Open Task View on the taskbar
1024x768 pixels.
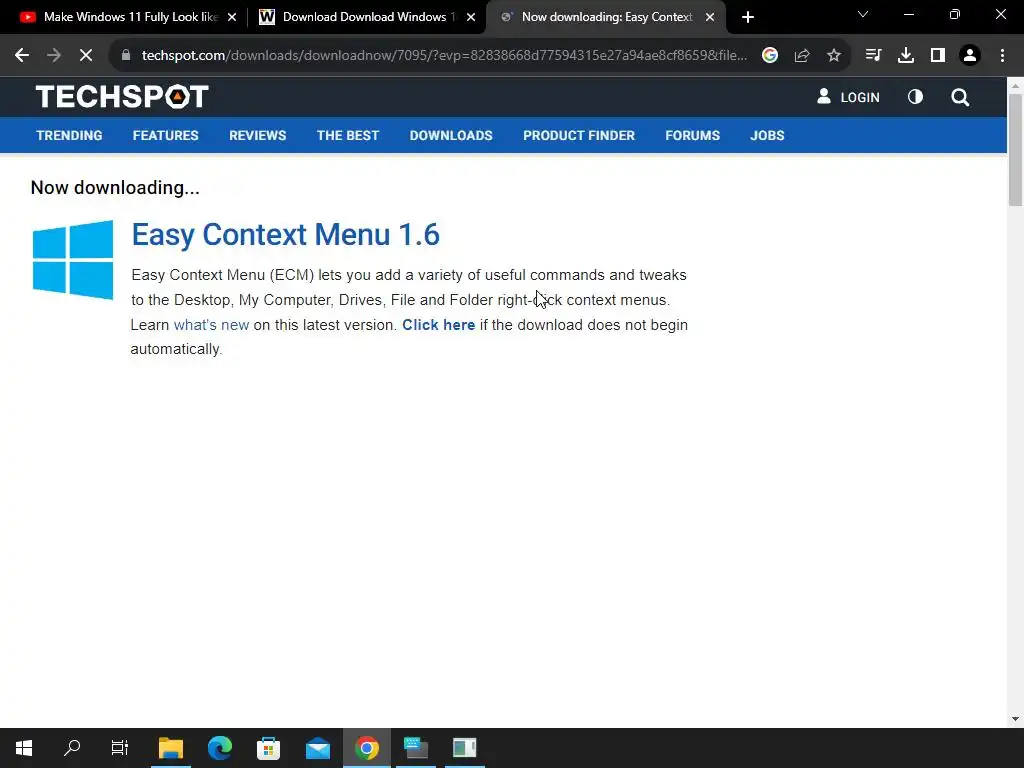pos(120,748)
